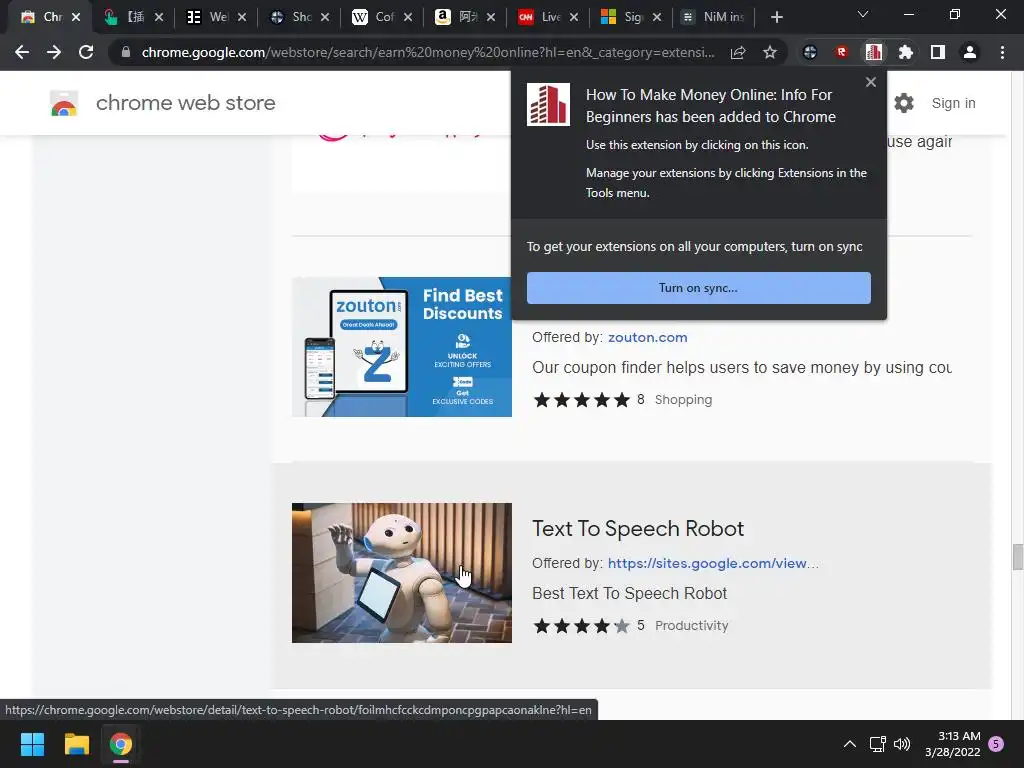Click the padlock site info icon

click(x=125, y=52)
